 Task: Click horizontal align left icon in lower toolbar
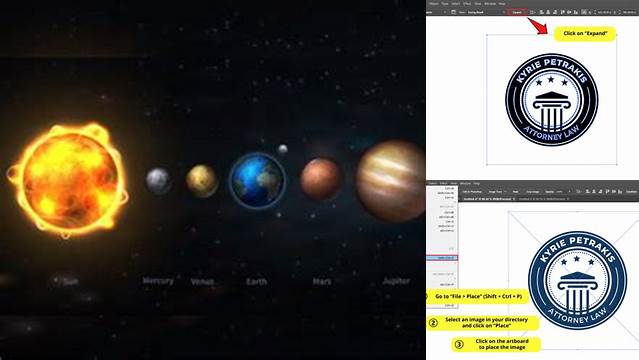[x=587, y=192]
